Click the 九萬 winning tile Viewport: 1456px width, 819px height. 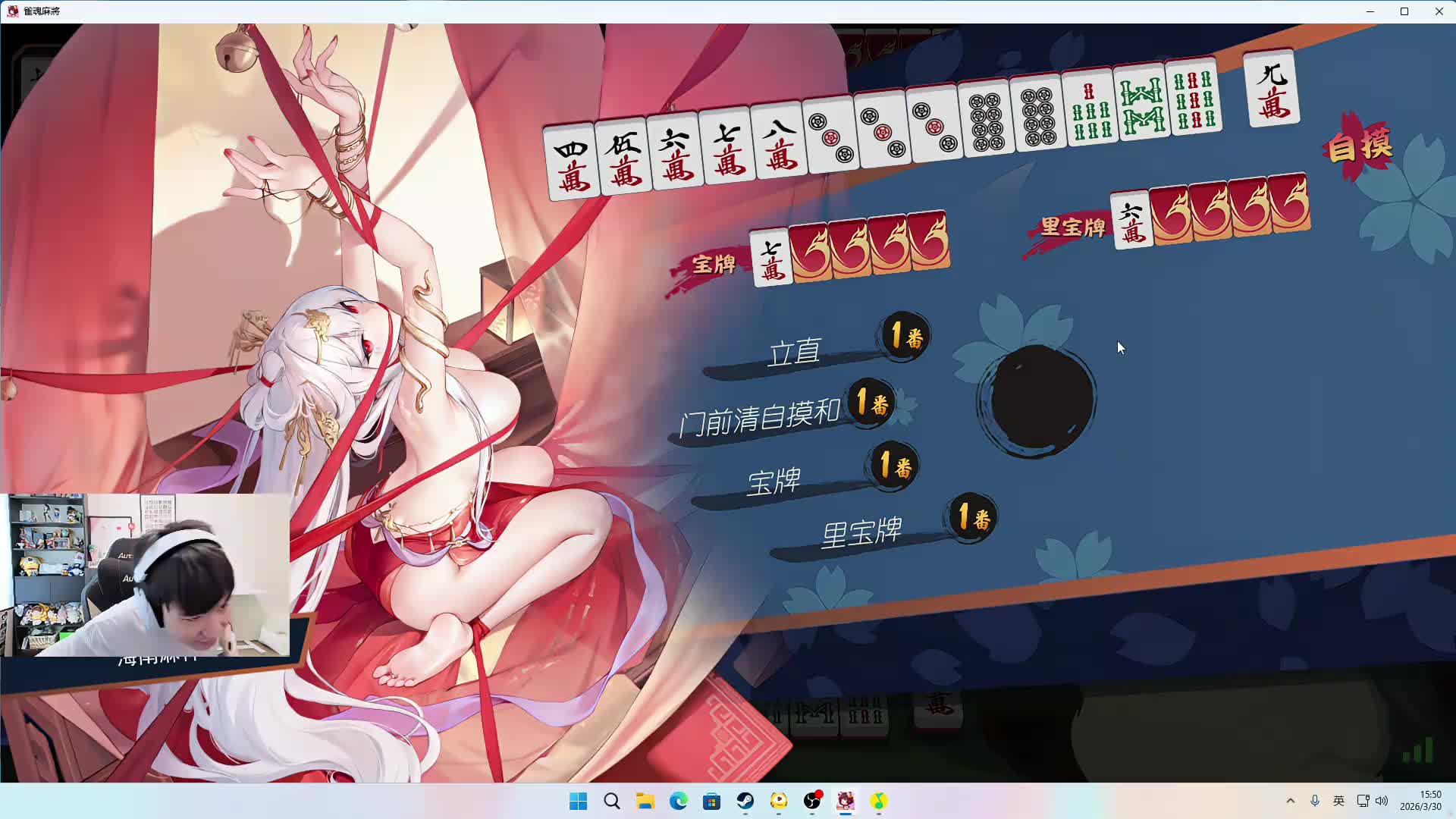[x=1272, y=89]
